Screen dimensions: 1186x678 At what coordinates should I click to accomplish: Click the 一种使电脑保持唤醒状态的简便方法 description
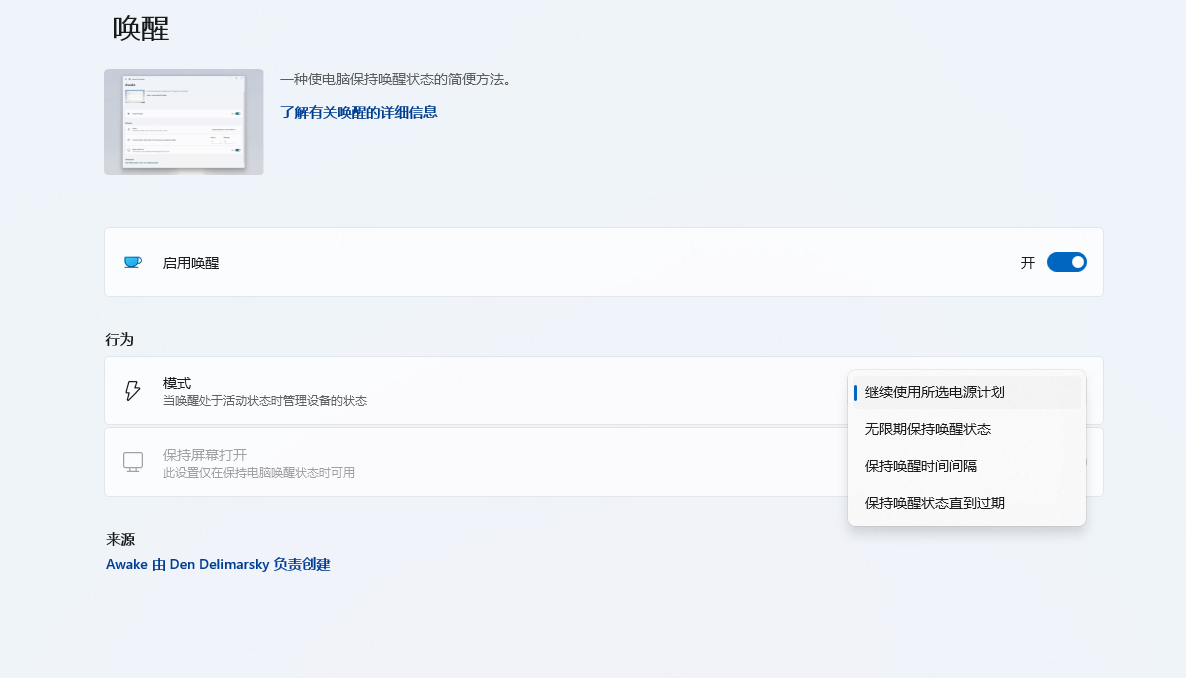pos(396,79)
